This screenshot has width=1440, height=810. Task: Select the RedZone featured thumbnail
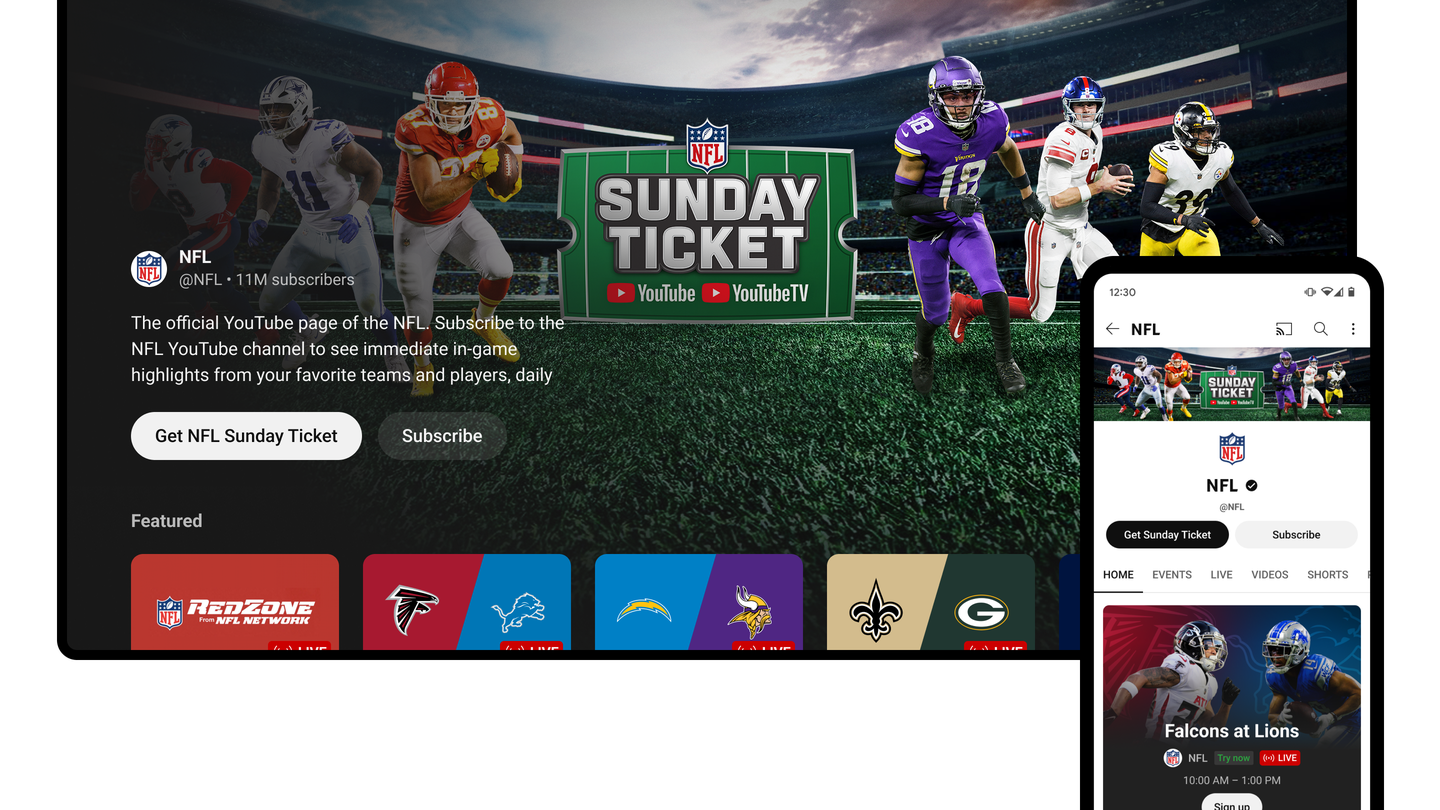tap(235, 602)
